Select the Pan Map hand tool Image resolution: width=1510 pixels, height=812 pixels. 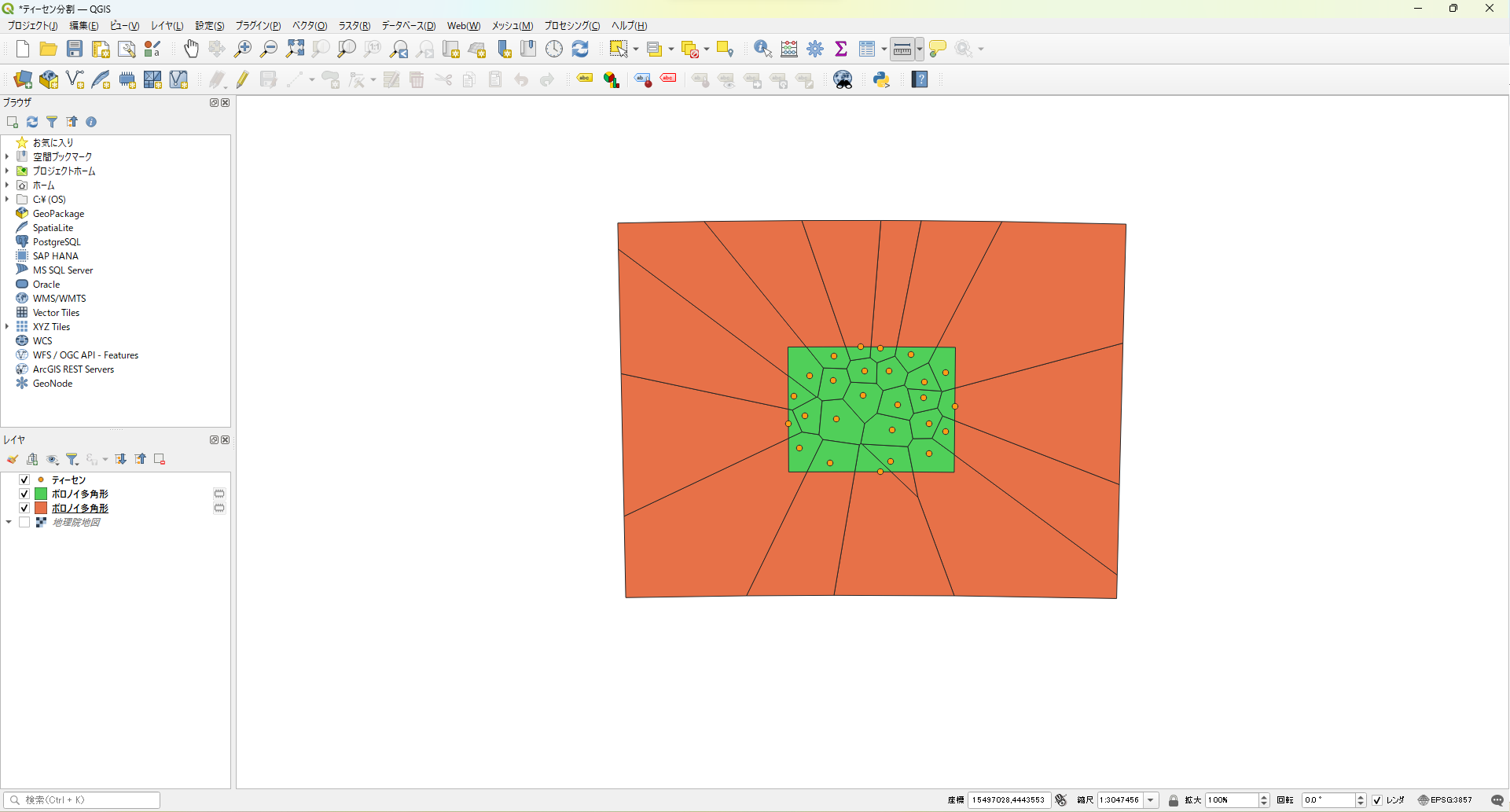pos(191,49)
